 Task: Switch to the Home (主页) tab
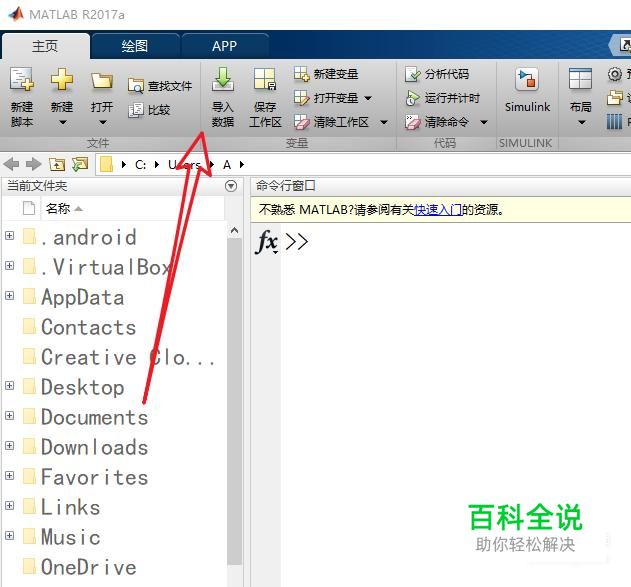coord(45,46)
